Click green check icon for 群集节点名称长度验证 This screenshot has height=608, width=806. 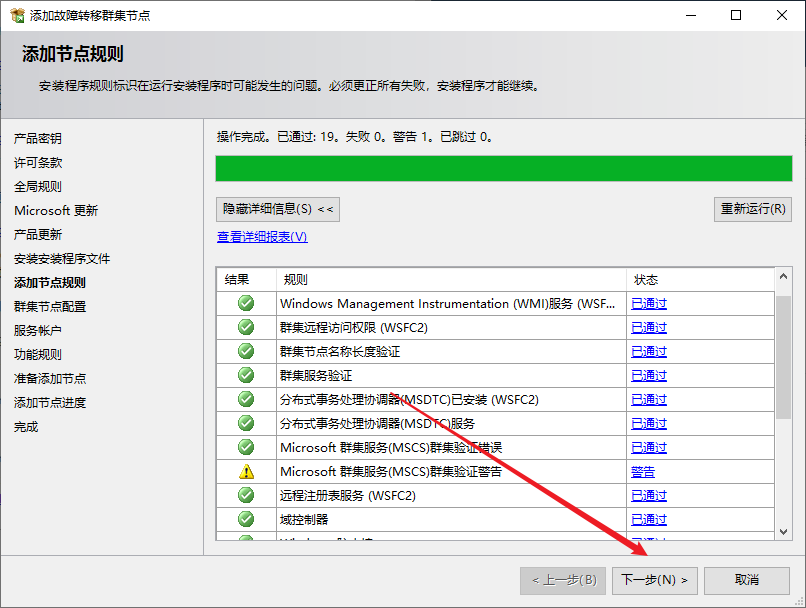(246, 352)
